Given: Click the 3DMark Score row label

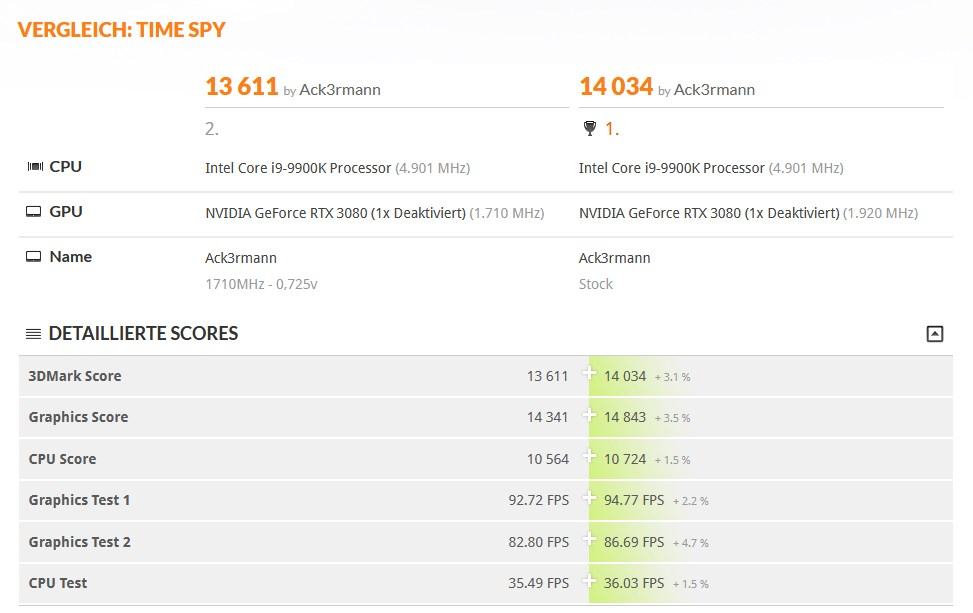Looking at the screenshot, I should tap(75, 376).
